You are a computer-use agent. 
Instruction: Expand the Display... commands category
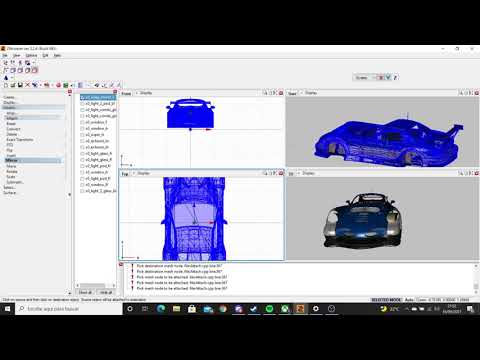pyautogui.click(x=10, y=102)
